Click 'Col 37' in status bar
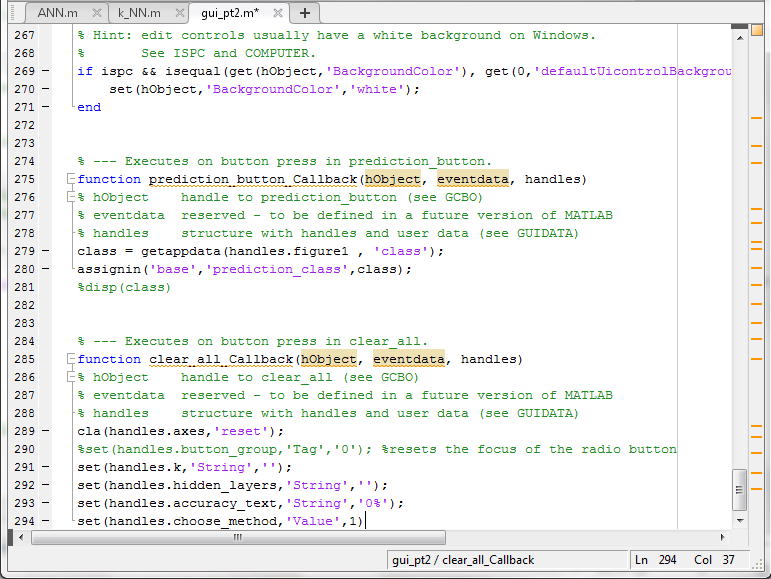 coord(714,560)
